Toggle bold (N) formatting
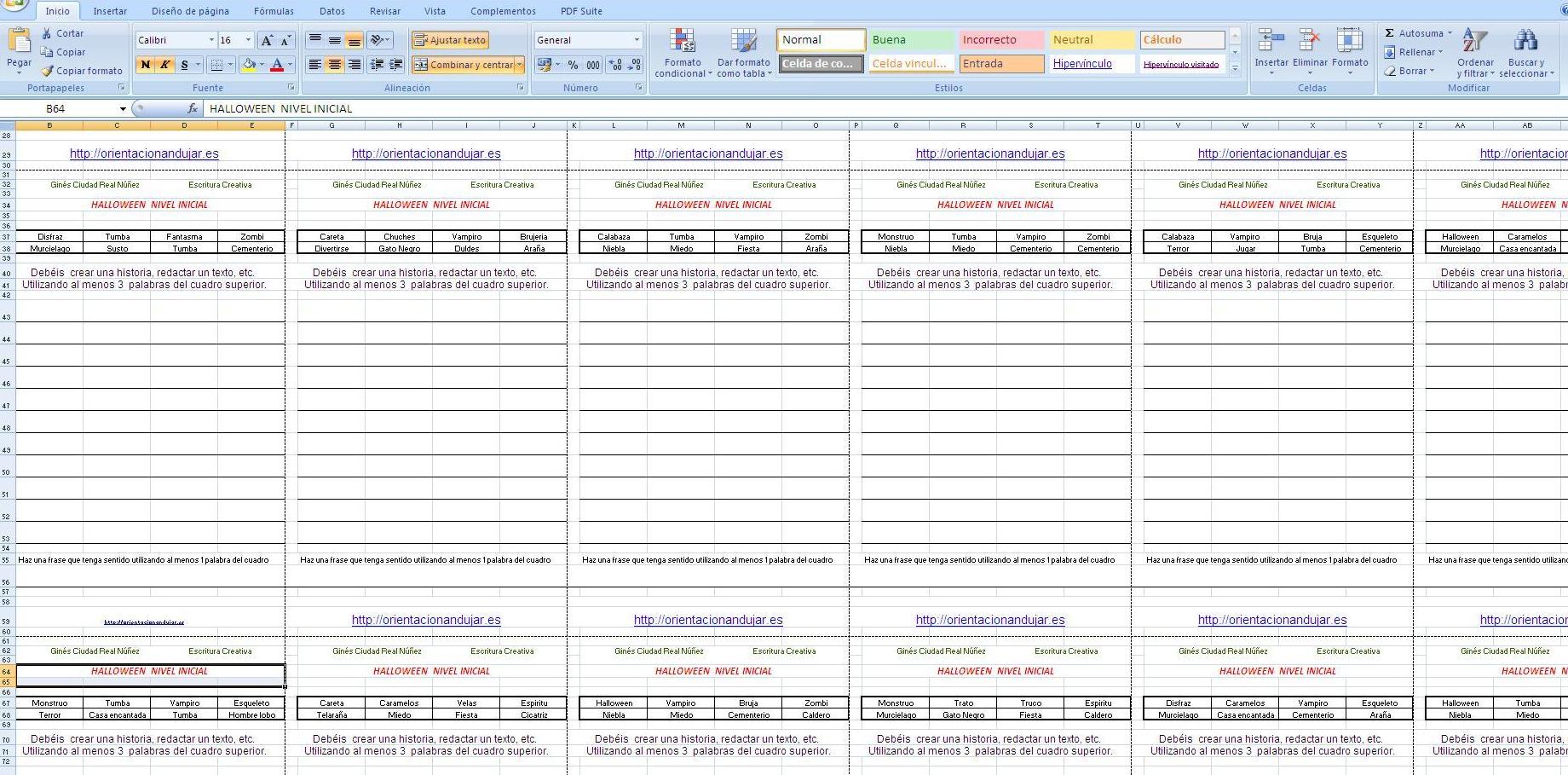Viewport: 1568px width, 775px height. tap(146, 65)
